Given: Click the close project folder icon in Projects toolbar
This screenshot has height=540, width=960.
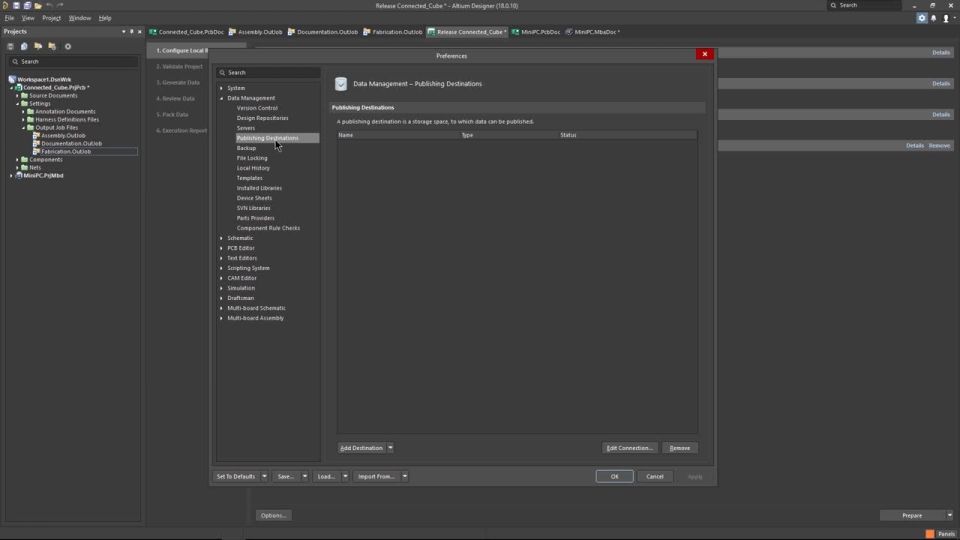Looking at the screenshot, I should click(52, 47).
